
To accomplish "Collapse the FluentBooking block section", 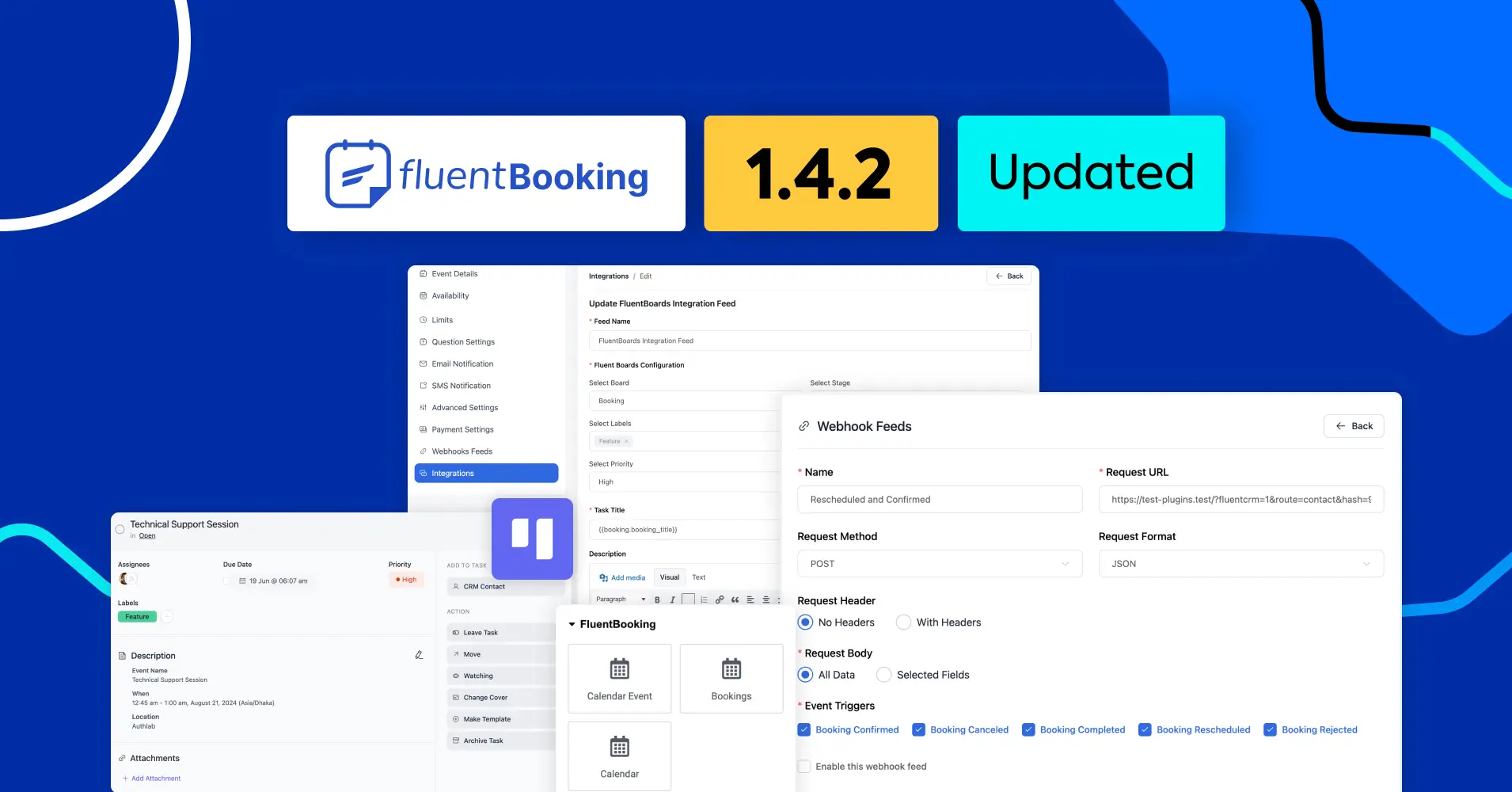I will coord(572,624).
